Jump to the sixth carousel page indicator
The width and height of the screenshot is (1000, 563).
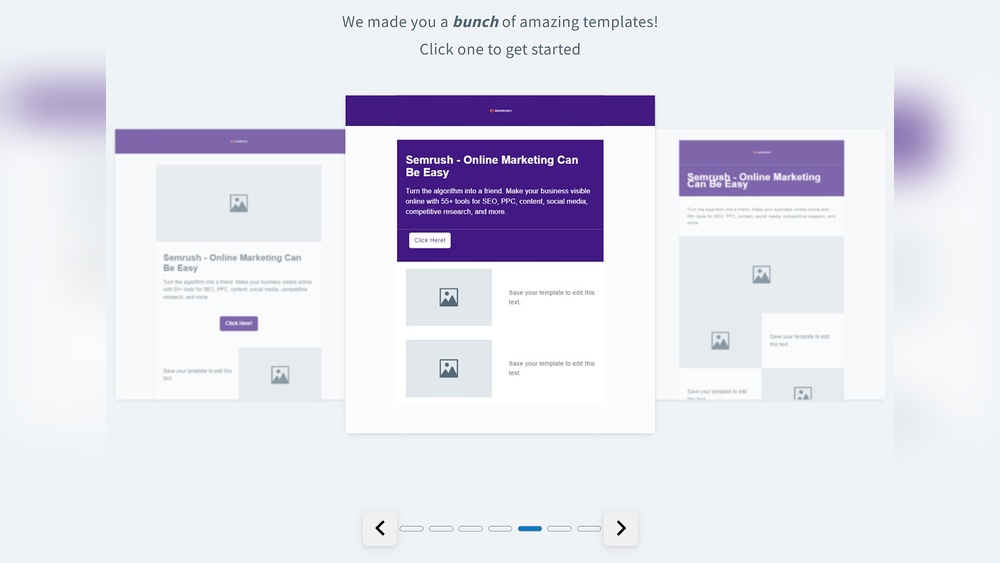[559, 529]
